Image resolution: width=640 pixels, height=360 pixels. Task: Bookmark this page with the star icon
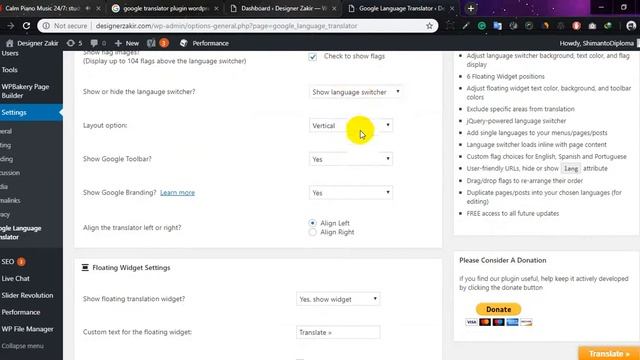(429, 26)
